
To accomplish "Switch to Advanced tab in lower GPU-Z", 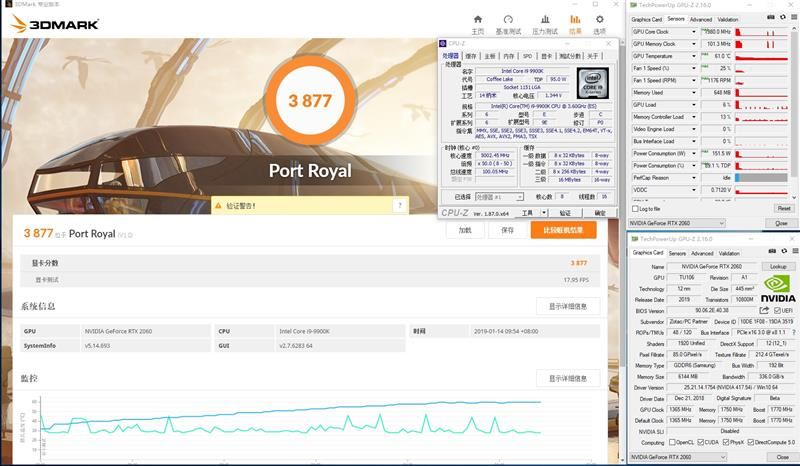I will 702,253.
